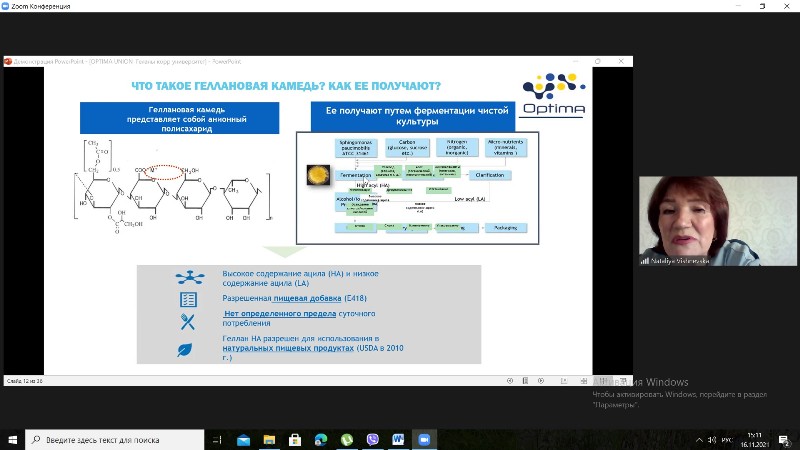Viewport: 800px width, 450px height.
Task: Click the slide title 'ЧТО ТАКОЕ ГЕЛЛАНОВАЯ КАМЕДЬ'
Action: 286,86
